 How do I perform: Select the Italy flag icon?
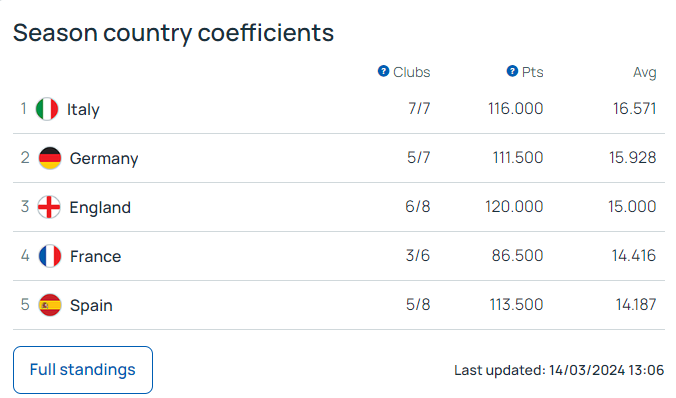(x=47, y=109)
